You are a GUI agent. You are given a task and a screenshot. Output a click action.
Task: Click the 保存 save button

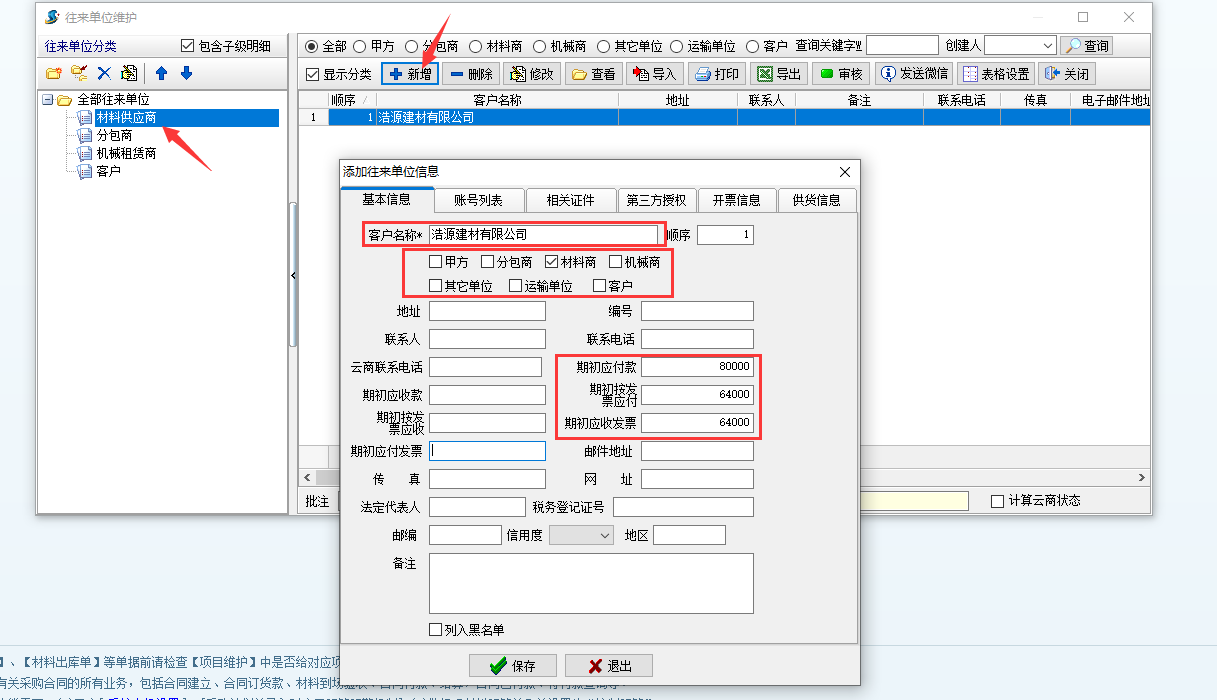[513, 666]
